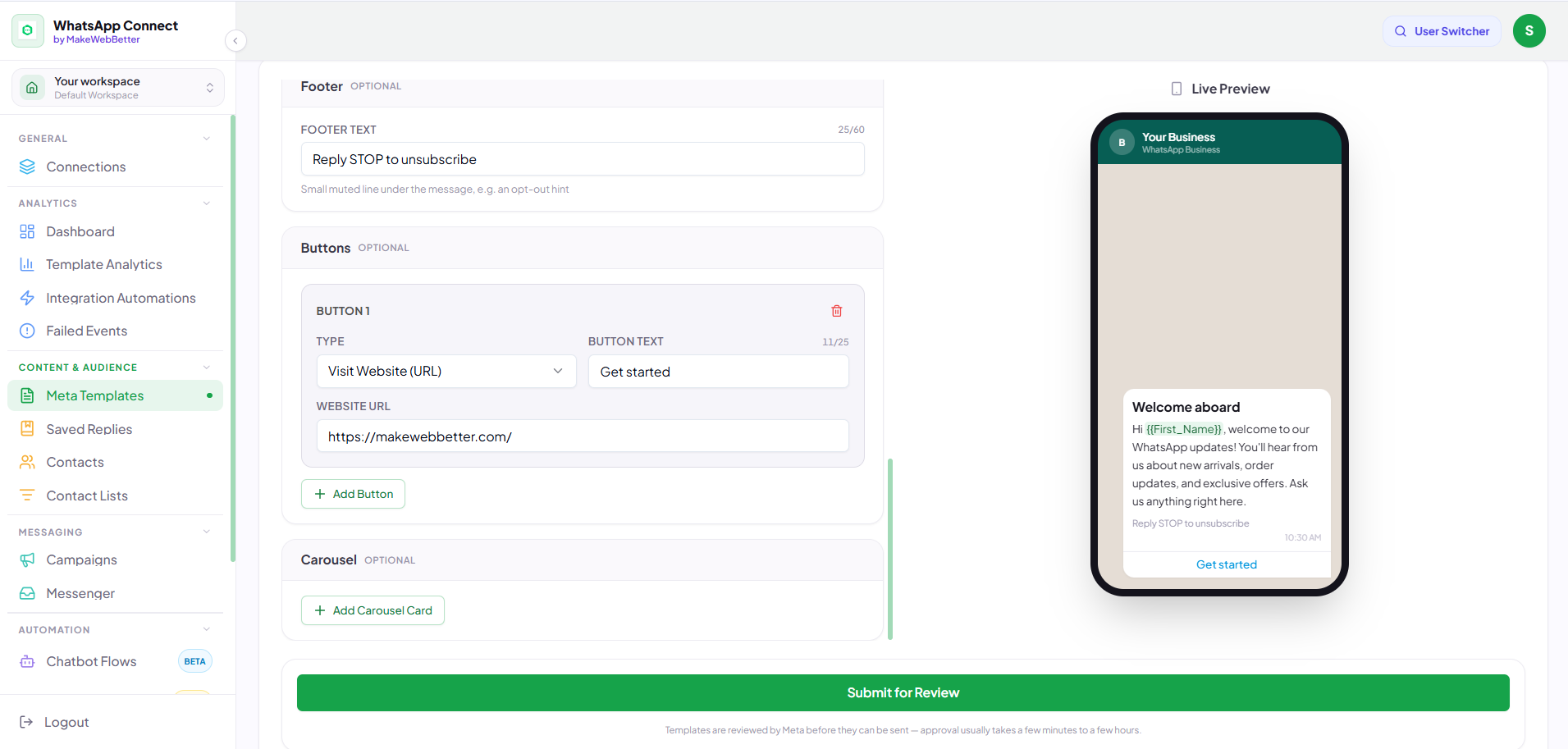Collapse the AUTOMATION section chevron
Image resolution: width=1568 pixels, height=749 pixels.
click(x=207, y=629)
